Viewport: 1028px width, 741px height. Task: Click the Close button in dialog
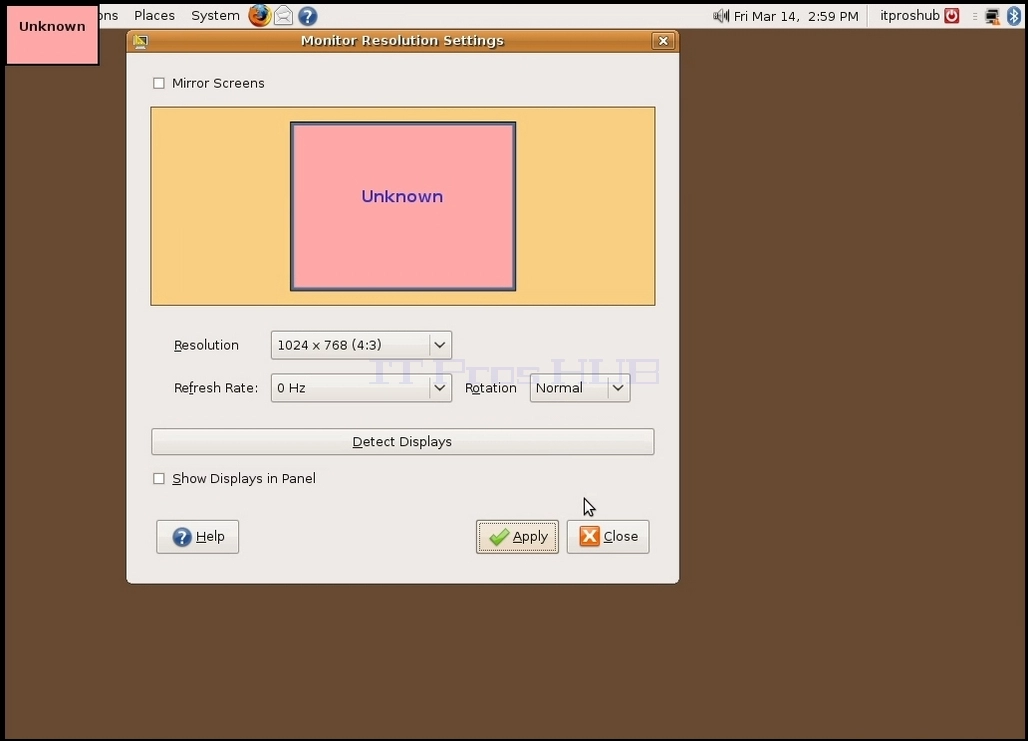pos(608,537)
